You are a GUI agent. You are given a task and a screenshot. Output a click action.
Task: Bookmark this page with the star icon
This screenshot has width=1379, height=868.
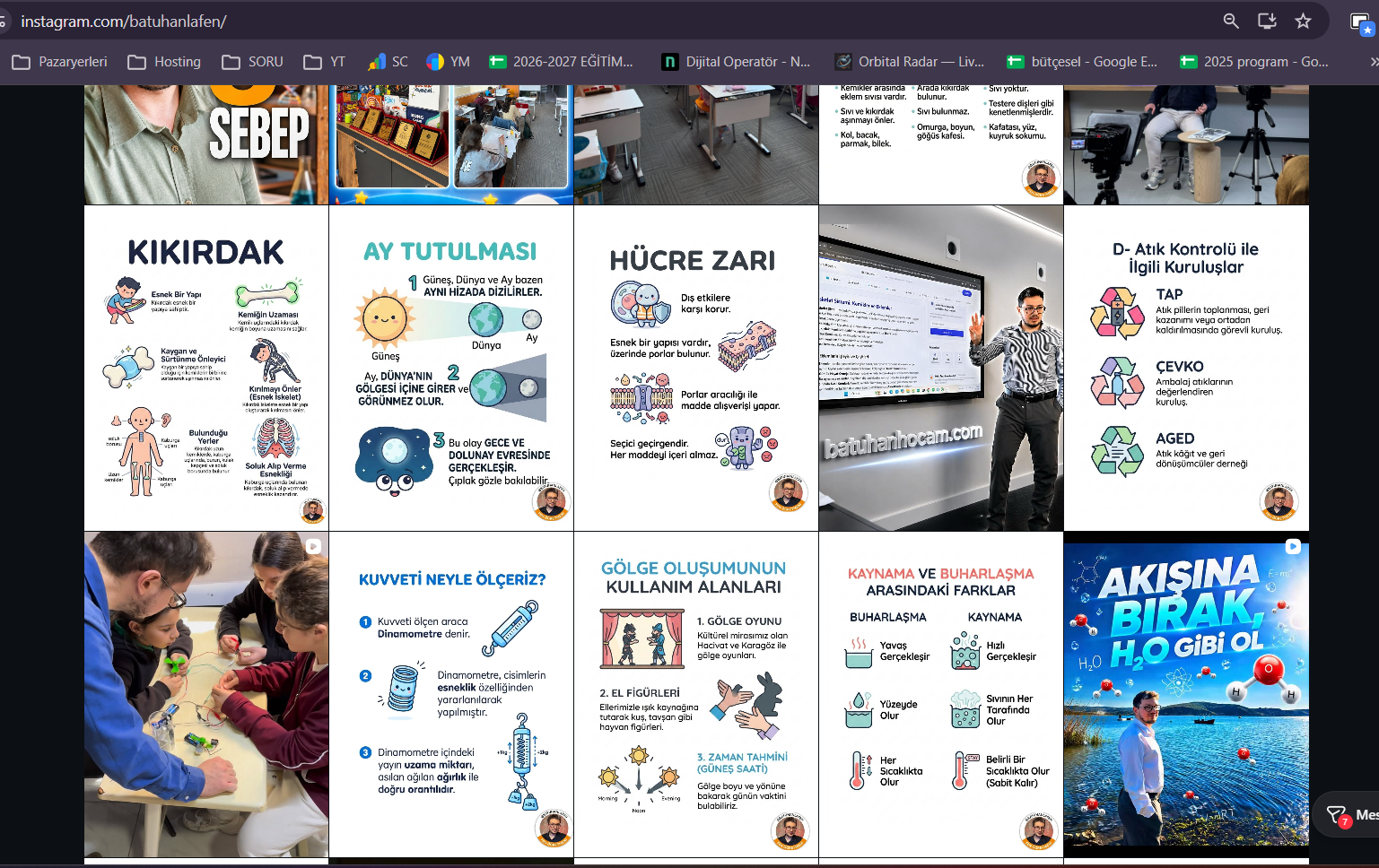click(x=1303, y=21)
